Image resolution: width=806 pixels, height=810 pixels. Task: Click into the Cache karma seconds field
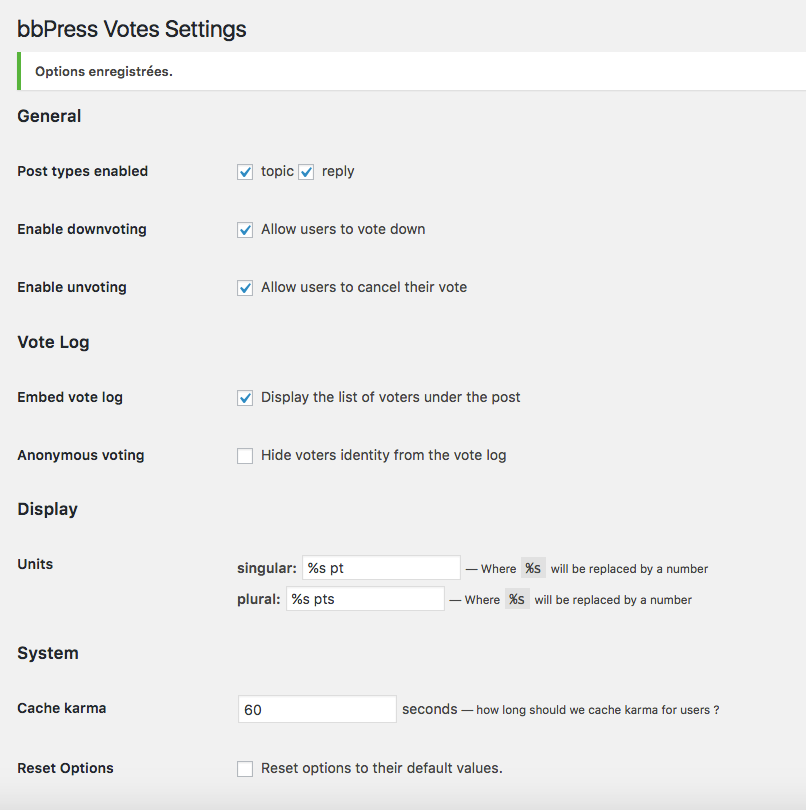pos(317,709)
